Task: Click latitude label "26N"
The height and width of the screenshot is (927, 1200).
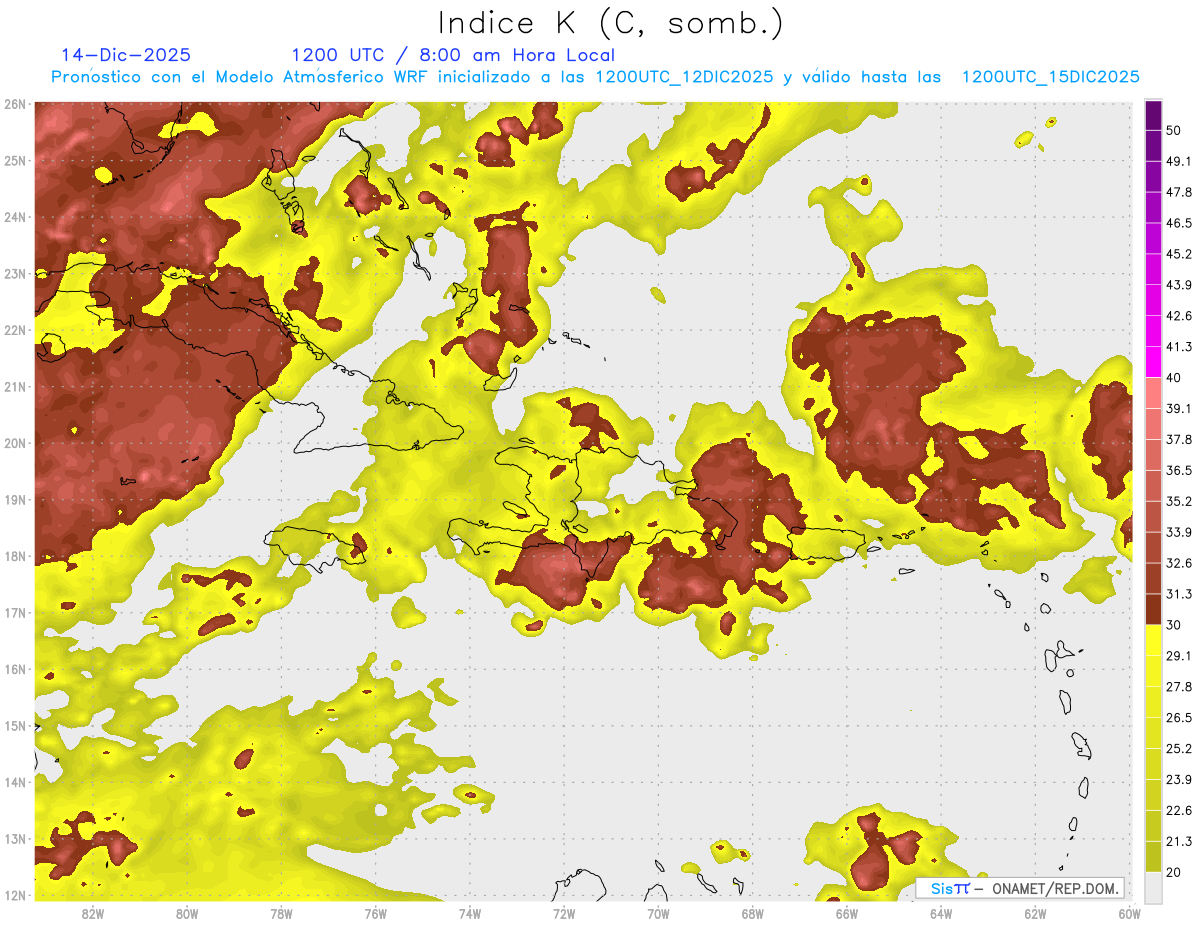Action: point(15,104)
